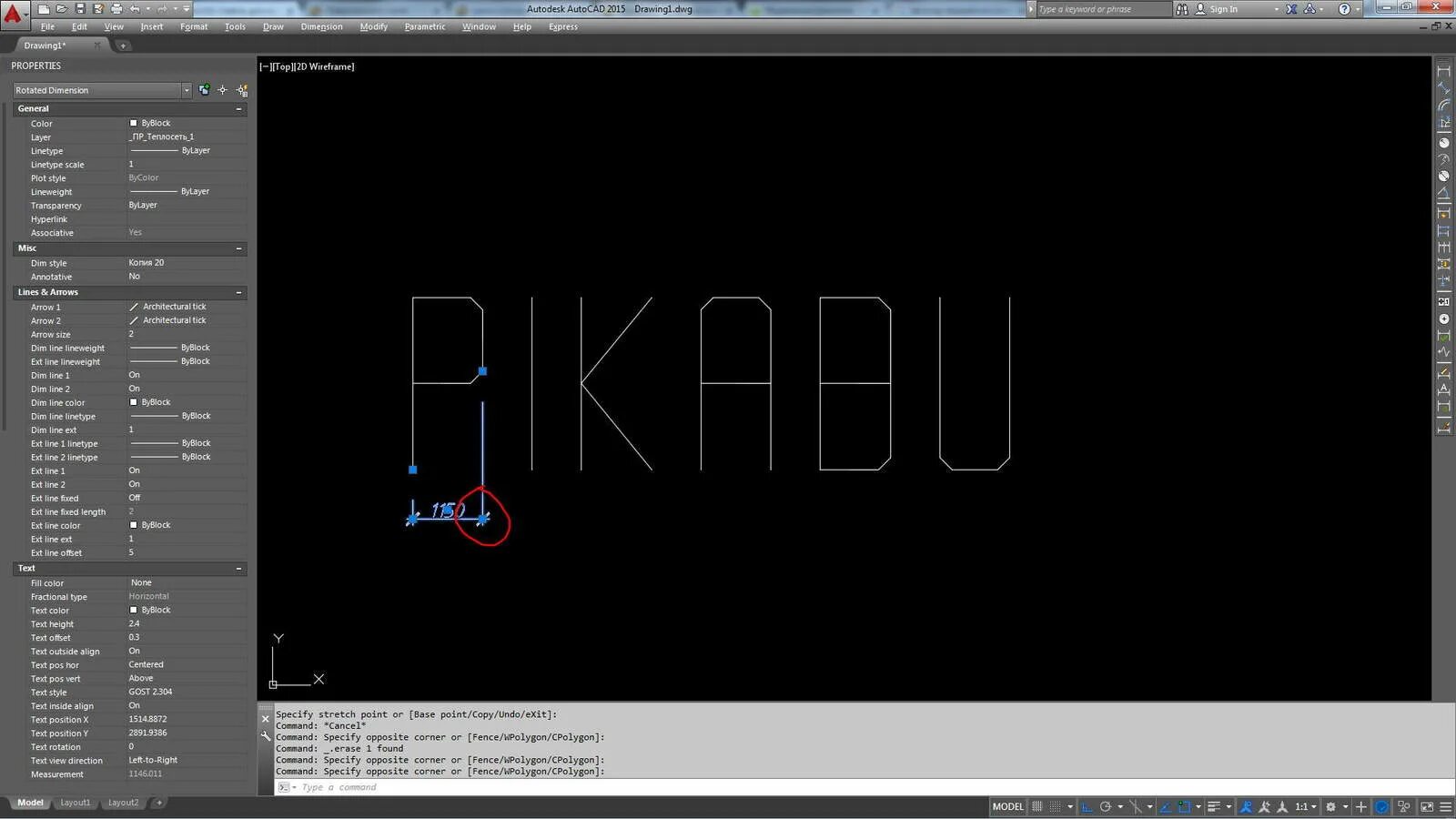Collapse the Lines & Arrows section
Screen dimensions: 1456x819
tap(239, 293)
